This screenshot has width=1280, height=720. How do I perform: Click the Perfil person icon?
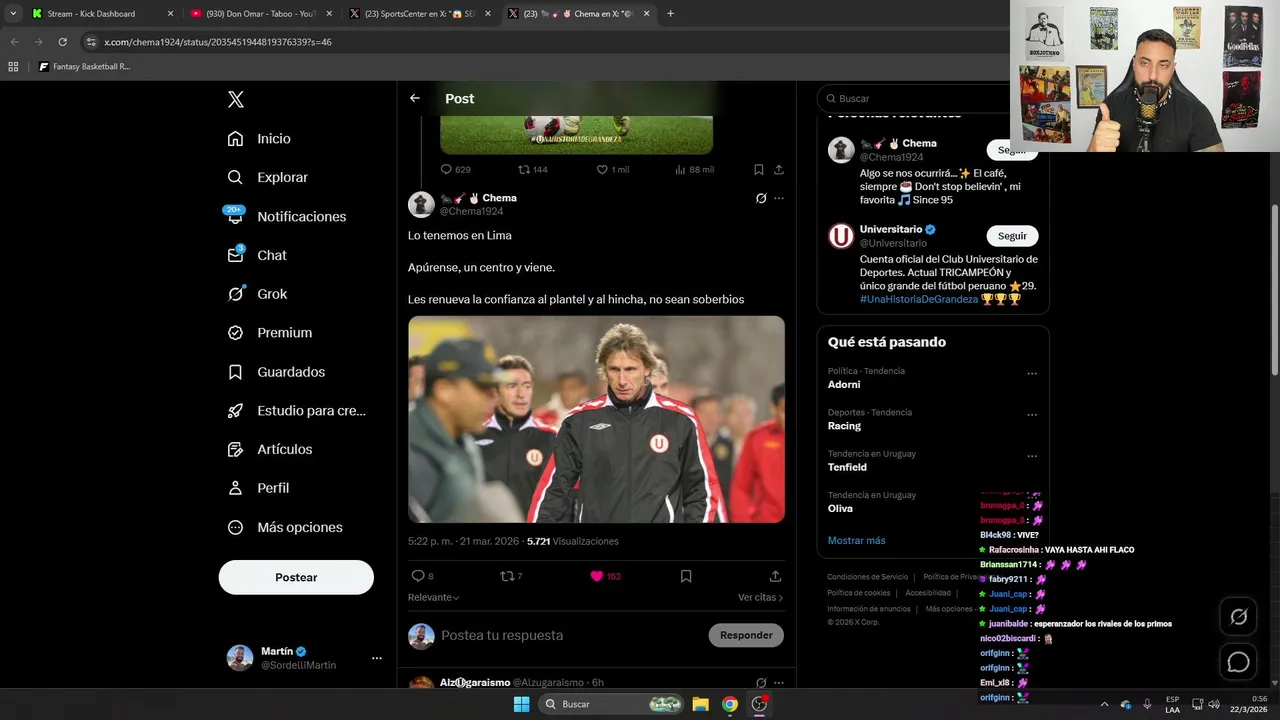235,488
